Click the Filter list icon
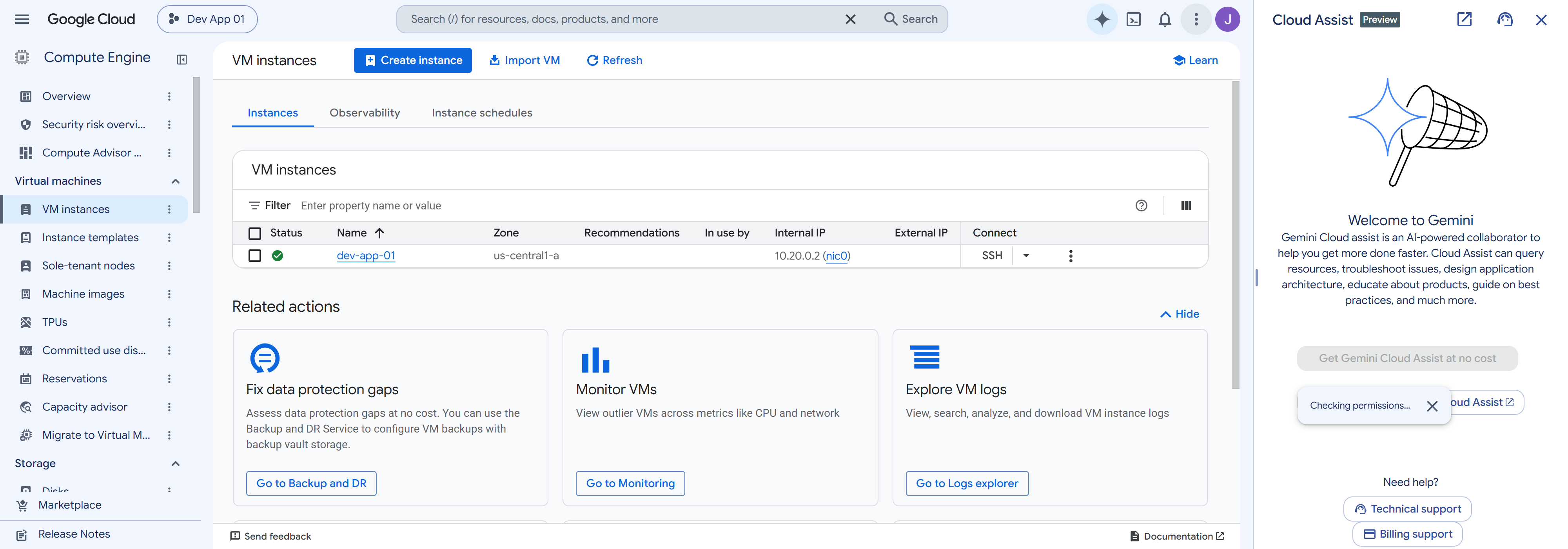 (254, 206)
